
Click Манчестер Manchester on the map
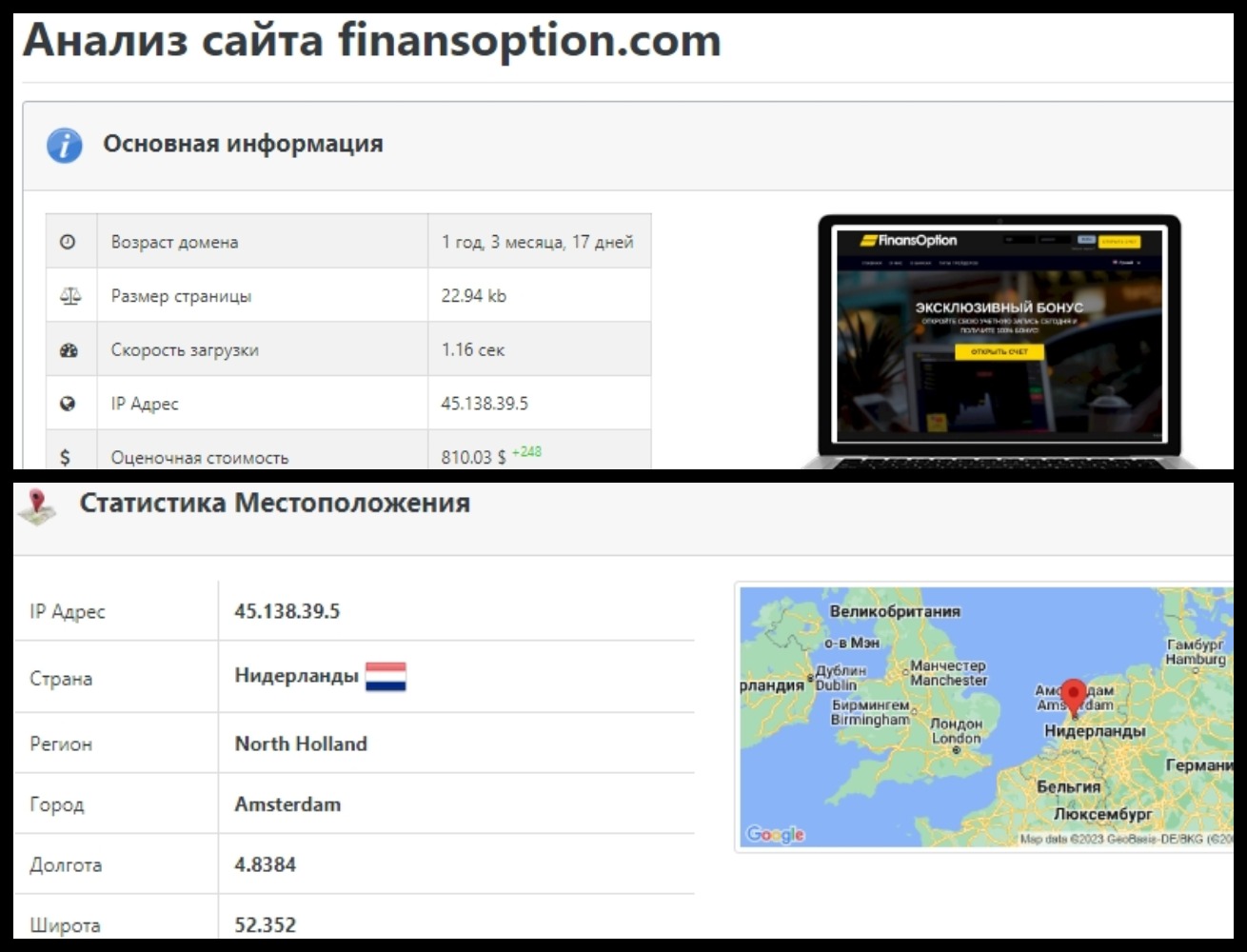pyautogui.click(x=949, y=673)
